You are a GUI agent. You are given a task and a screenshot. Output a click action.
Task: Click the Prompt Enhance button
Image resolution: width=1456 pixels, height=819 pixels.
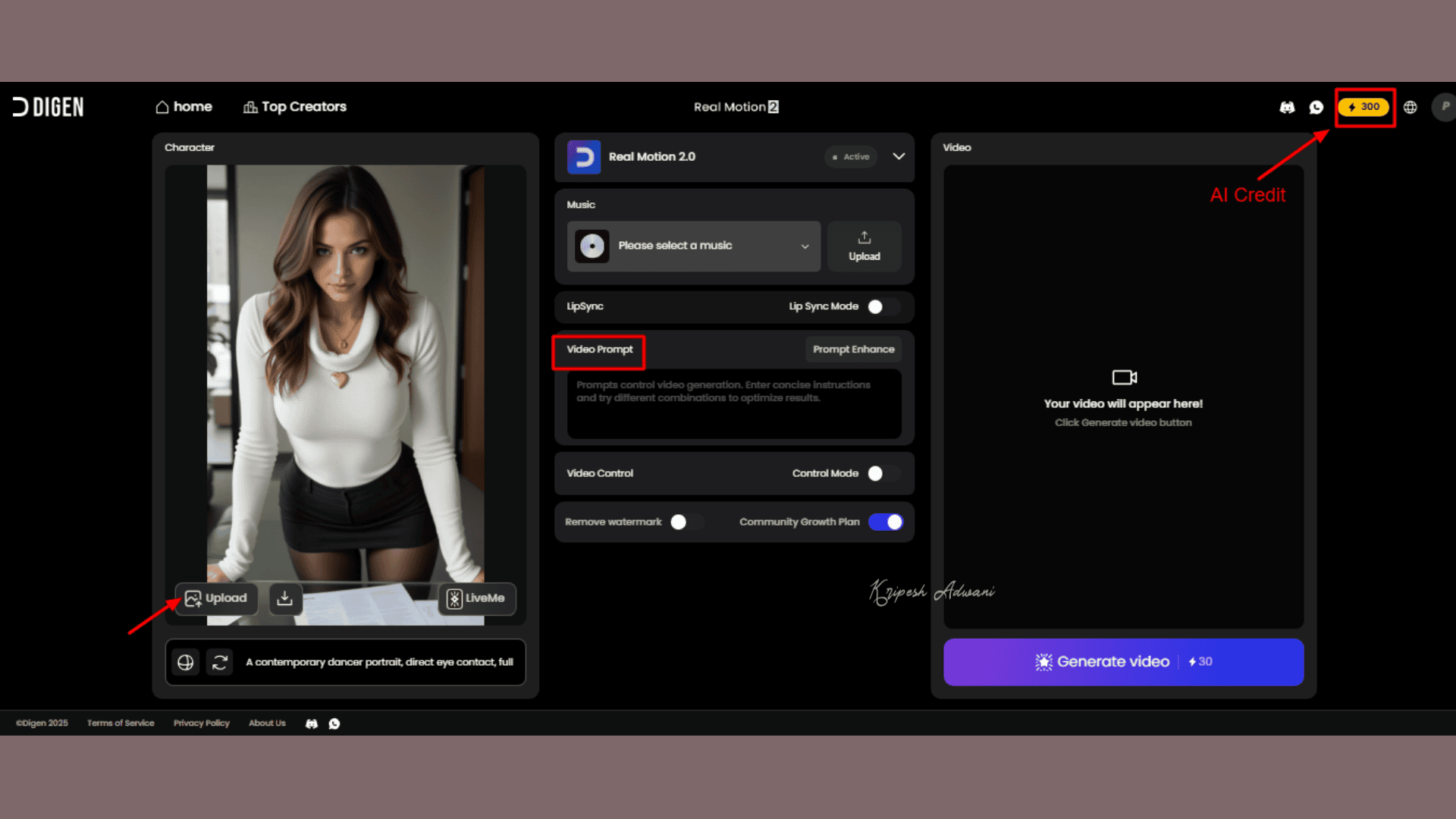(x=853, y=350)
